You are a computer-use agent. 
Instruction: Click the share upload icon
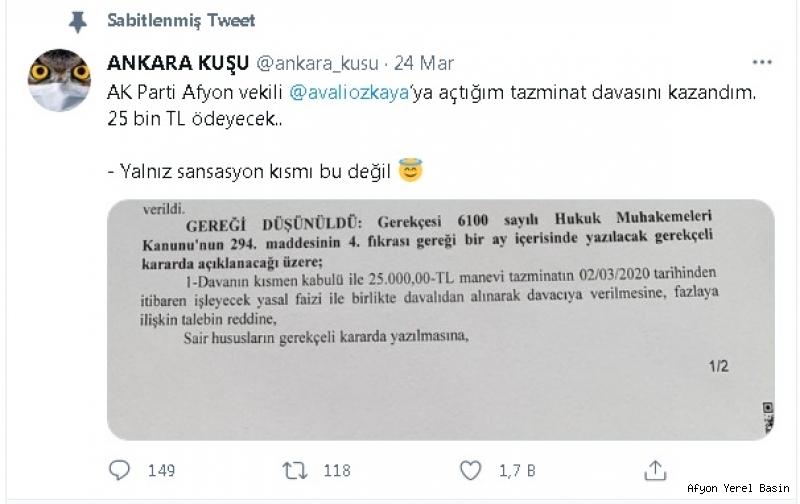655,470
